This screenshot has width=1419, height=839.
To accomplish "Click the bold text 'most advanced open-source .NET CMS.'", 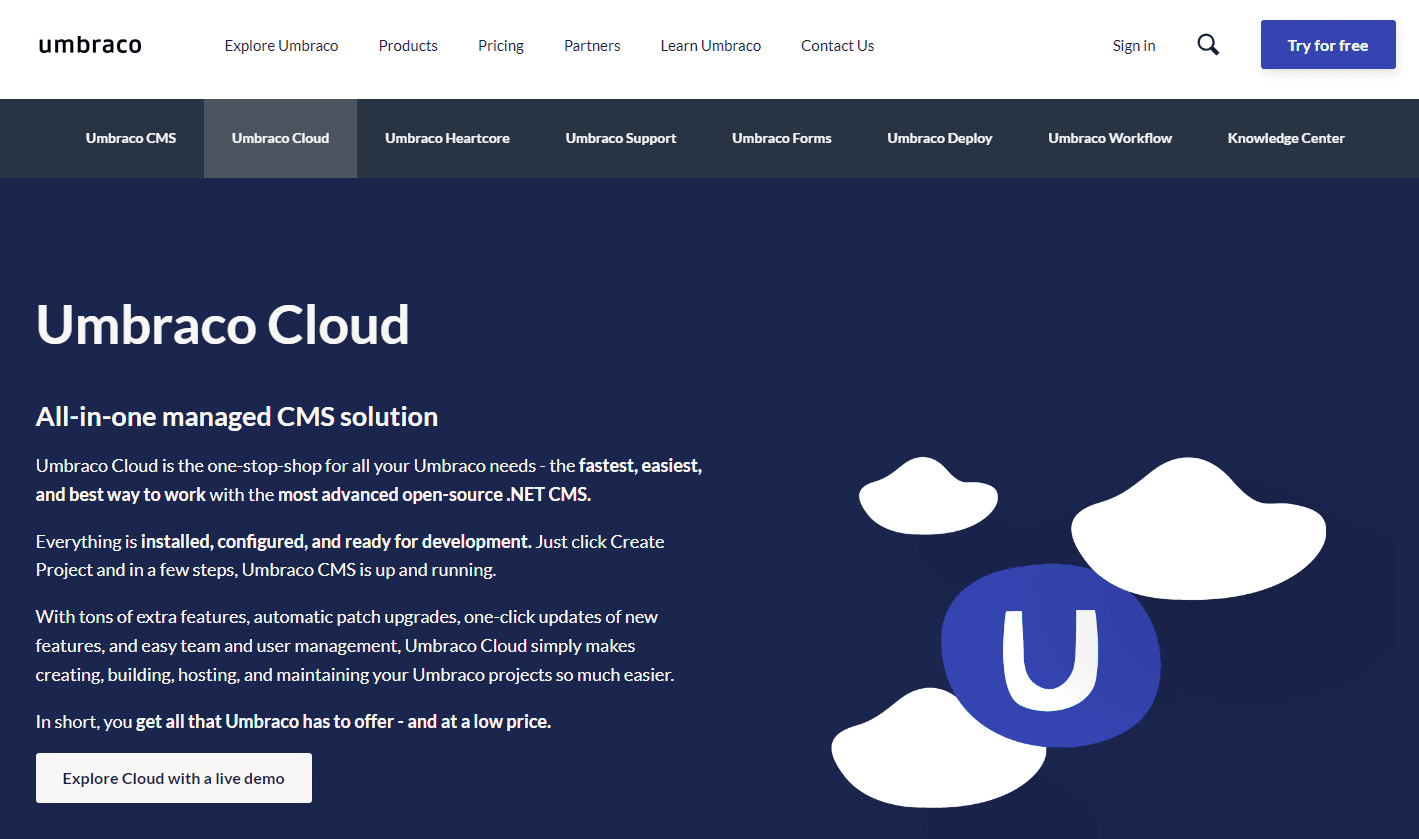I will point(434,494).
